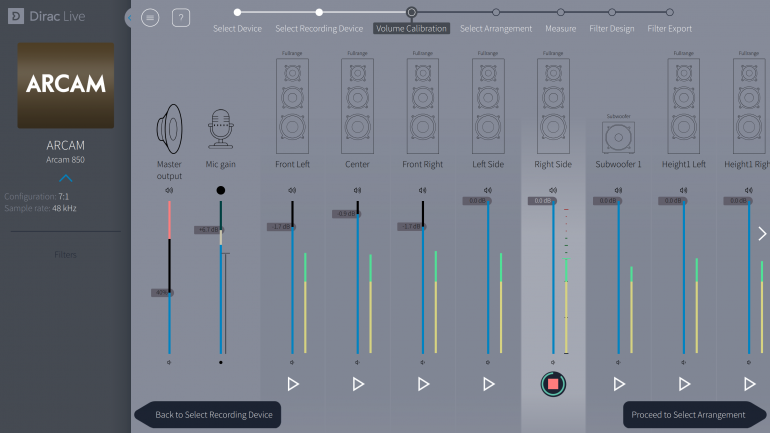
Task: Collapse the left sidebar panel arrow
Action: pyautogui.click(x=130, y=18)
